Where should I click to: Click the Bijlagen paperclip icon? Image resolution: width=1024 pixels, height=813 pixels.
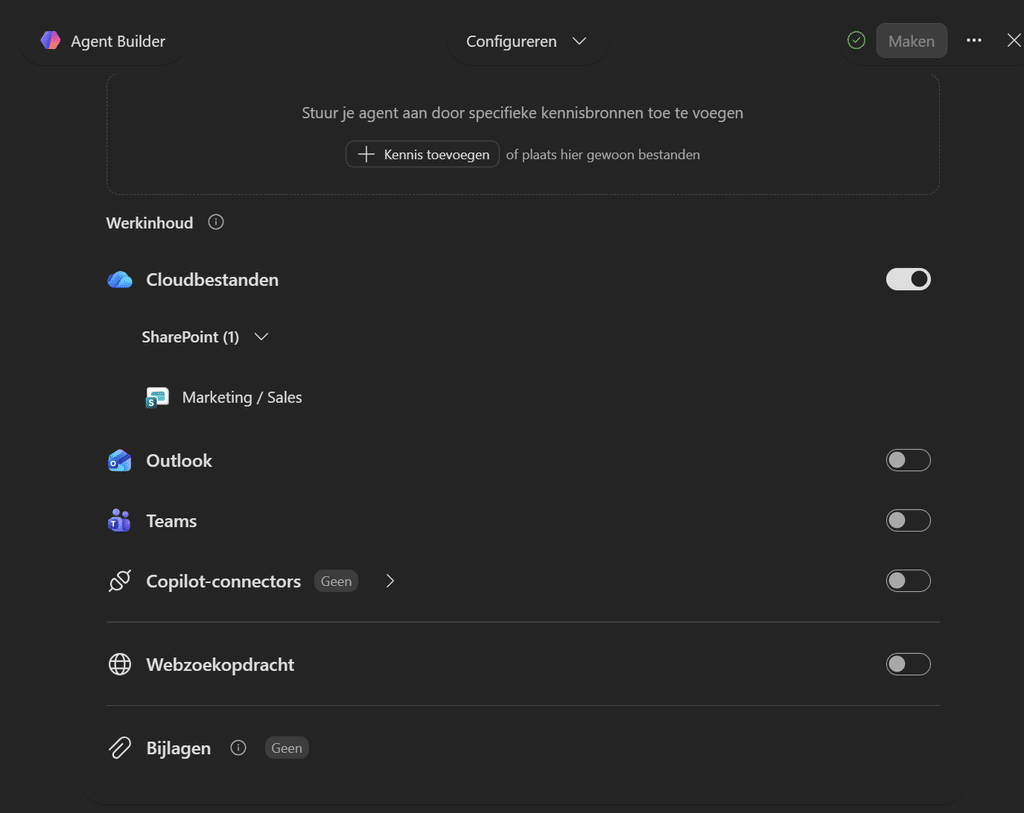click(120, 748)
